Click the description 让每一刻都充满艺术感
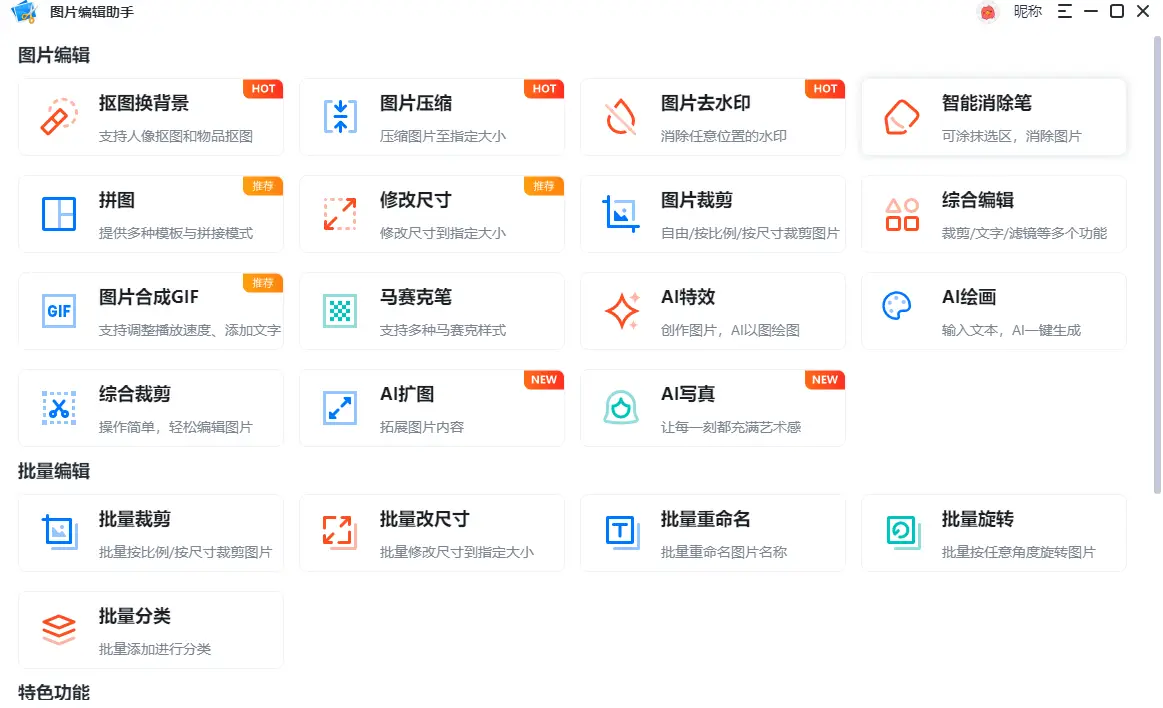1163x708 pixels. coord(731,428)
